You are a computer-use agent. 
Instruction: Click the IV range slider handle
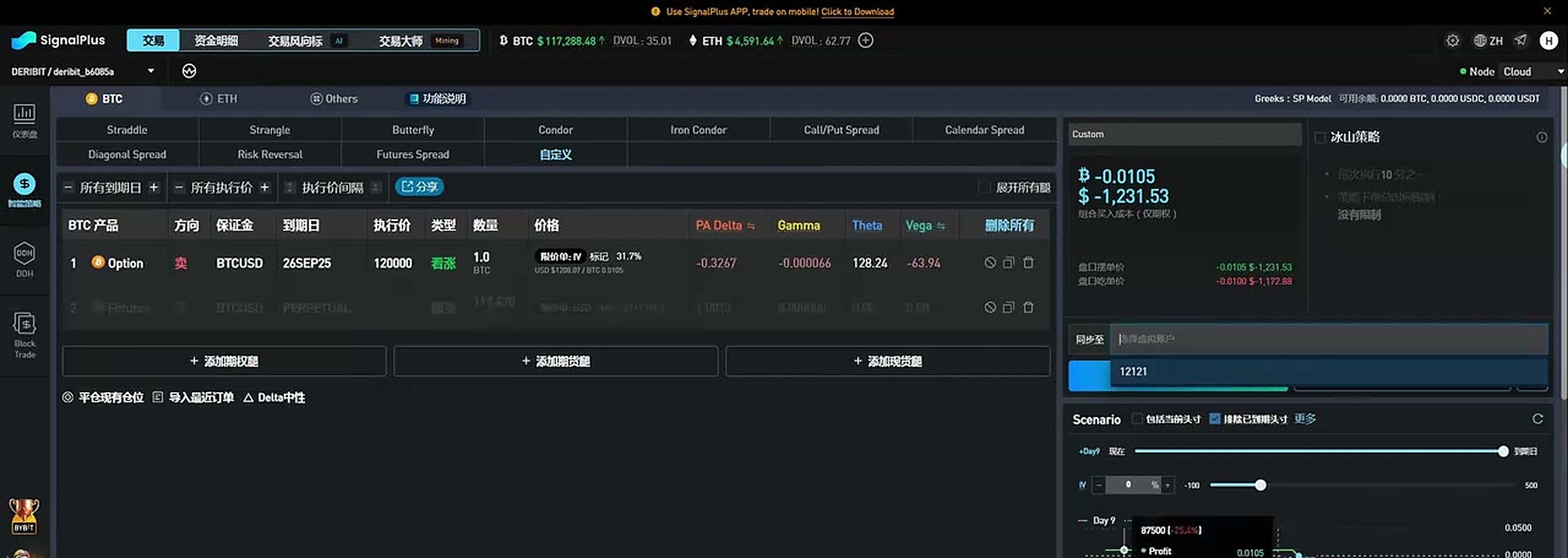pos(1261,485)
